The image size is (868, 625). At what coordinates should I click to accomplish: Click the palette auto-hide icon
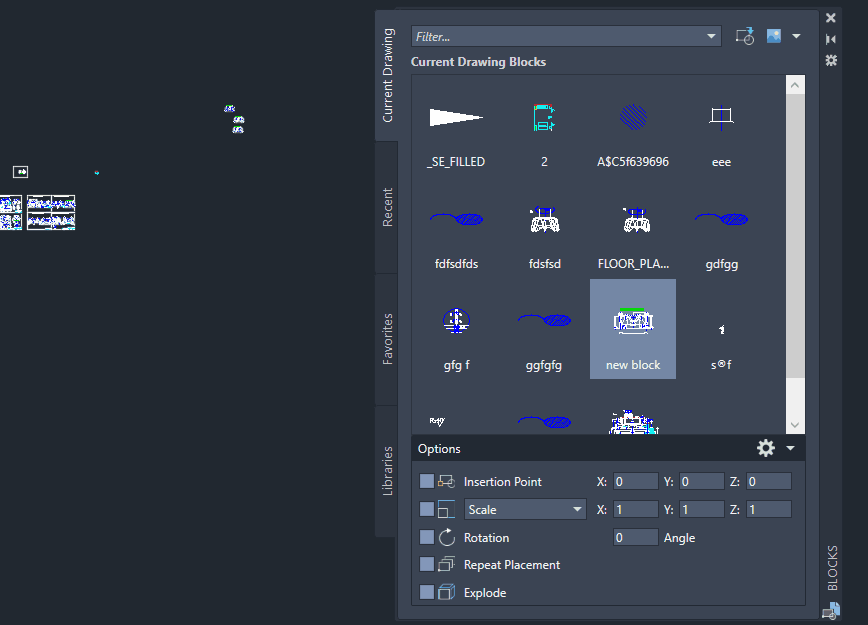pyautogui.click(x=831, y=39)
